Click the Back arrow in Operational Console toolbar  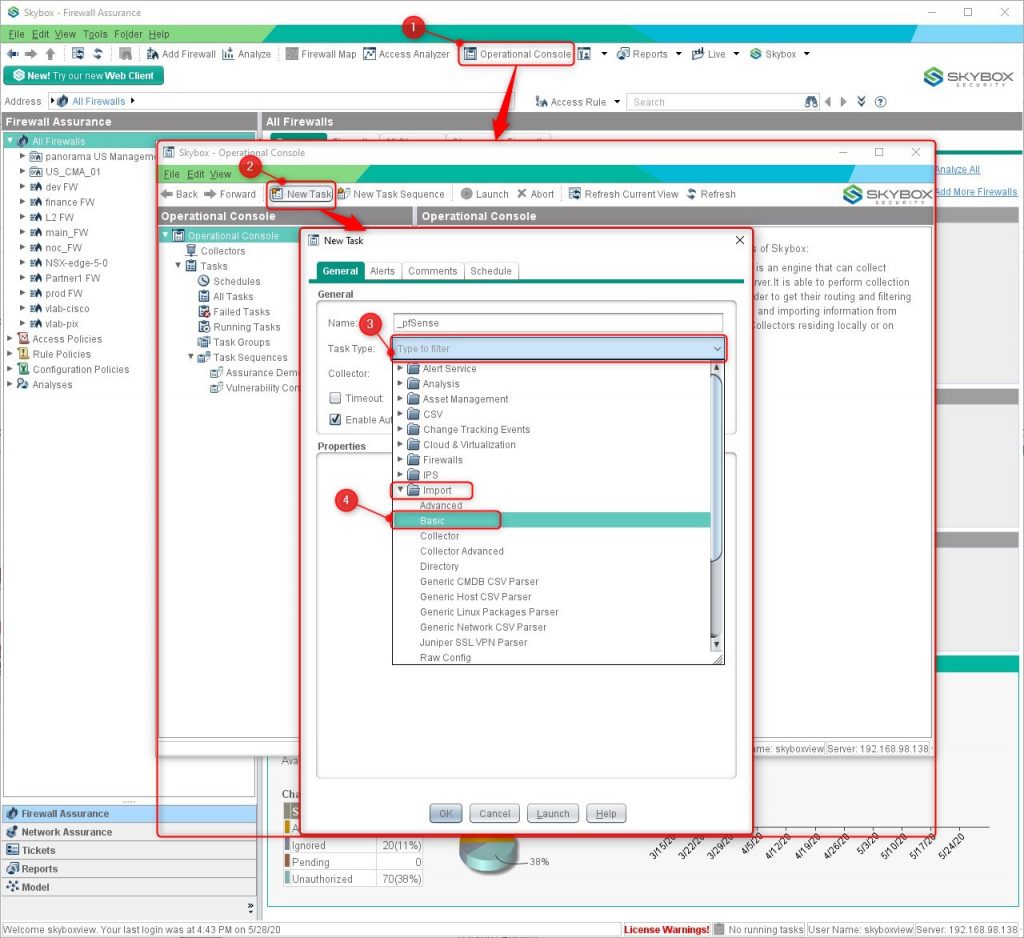point(167,194)
